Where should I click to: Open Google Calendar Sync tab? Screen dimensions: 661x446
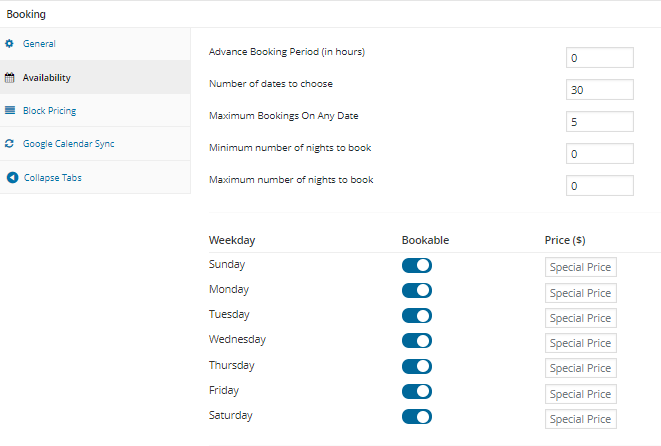point(68,144)
